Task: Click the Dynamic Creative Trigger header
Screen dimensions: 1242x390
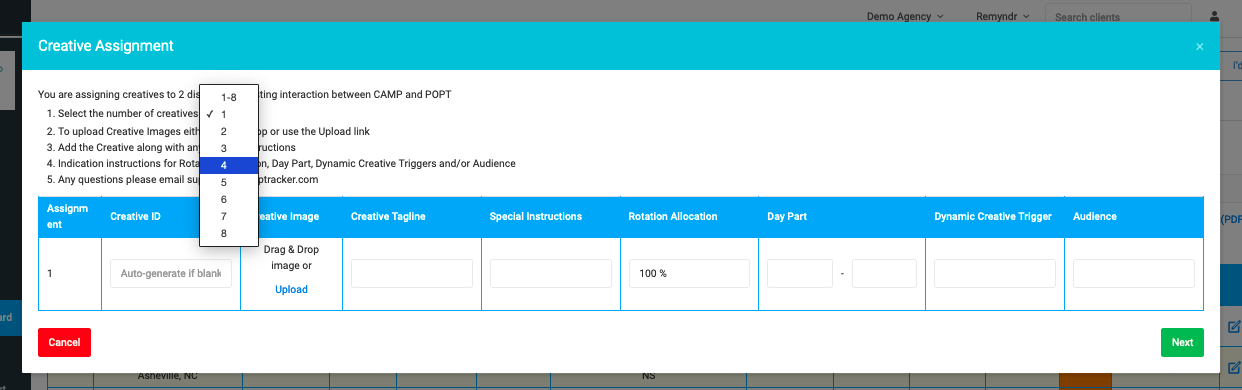Action: (993, 216)
